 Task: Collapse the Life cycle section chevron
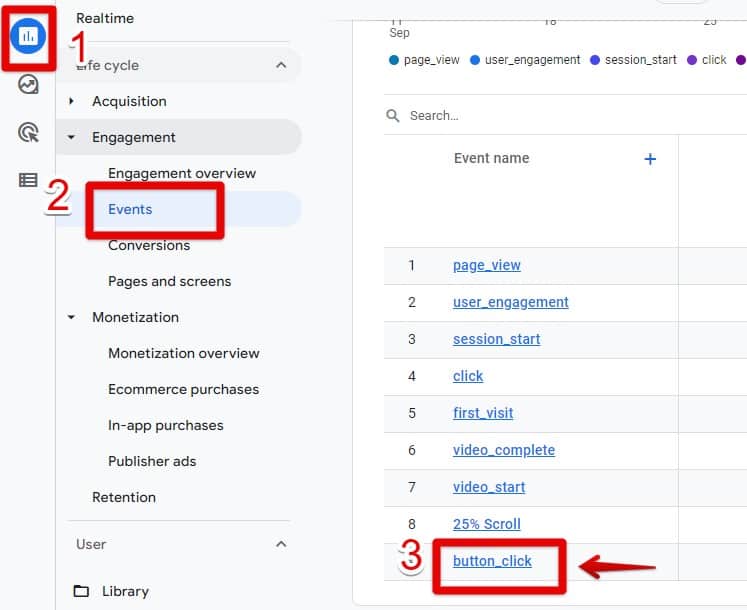pos(281,65)
